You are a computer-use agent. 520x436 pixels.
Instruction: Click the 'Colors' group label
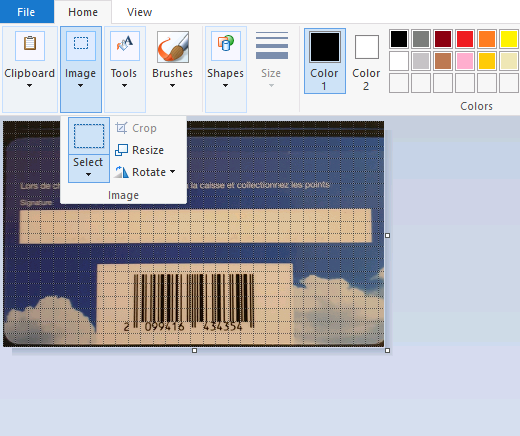476,106
